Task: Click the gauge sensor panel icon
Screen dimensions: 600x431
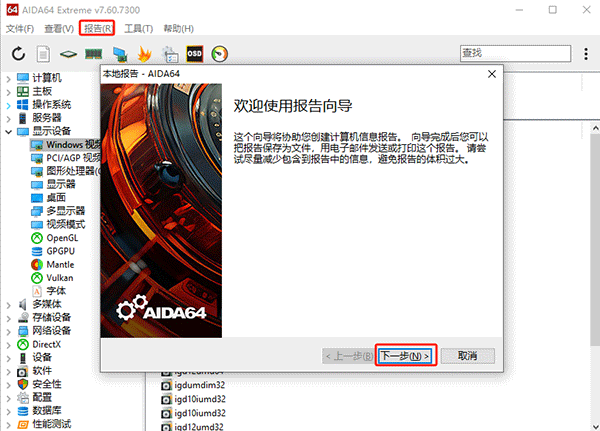Action: coord(220,54)
